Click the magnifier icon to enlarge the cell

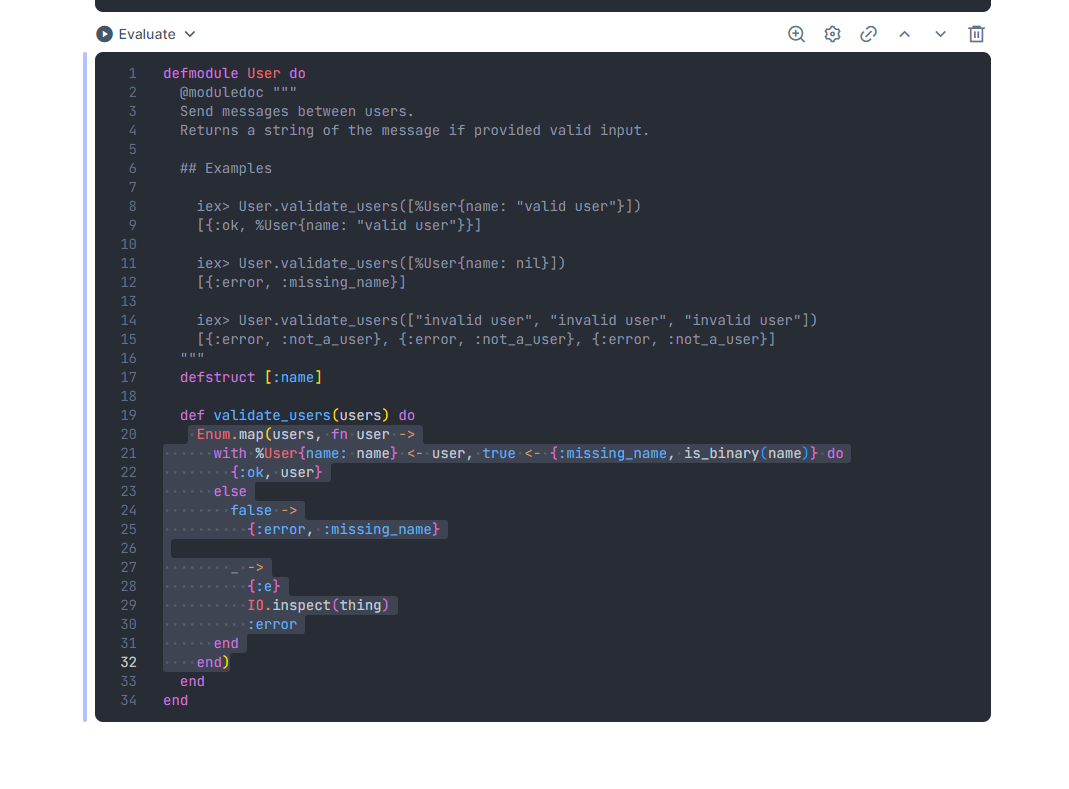pos(796,33)
